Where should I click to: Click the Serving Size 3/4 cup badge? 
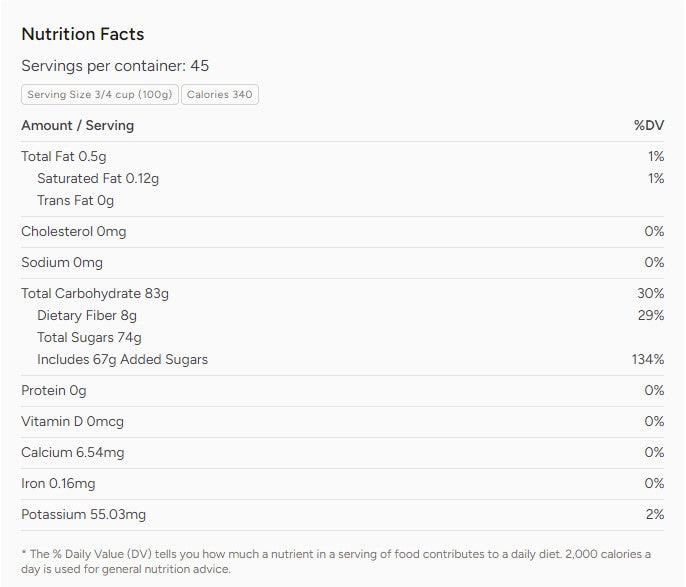[x=100, y=95]
